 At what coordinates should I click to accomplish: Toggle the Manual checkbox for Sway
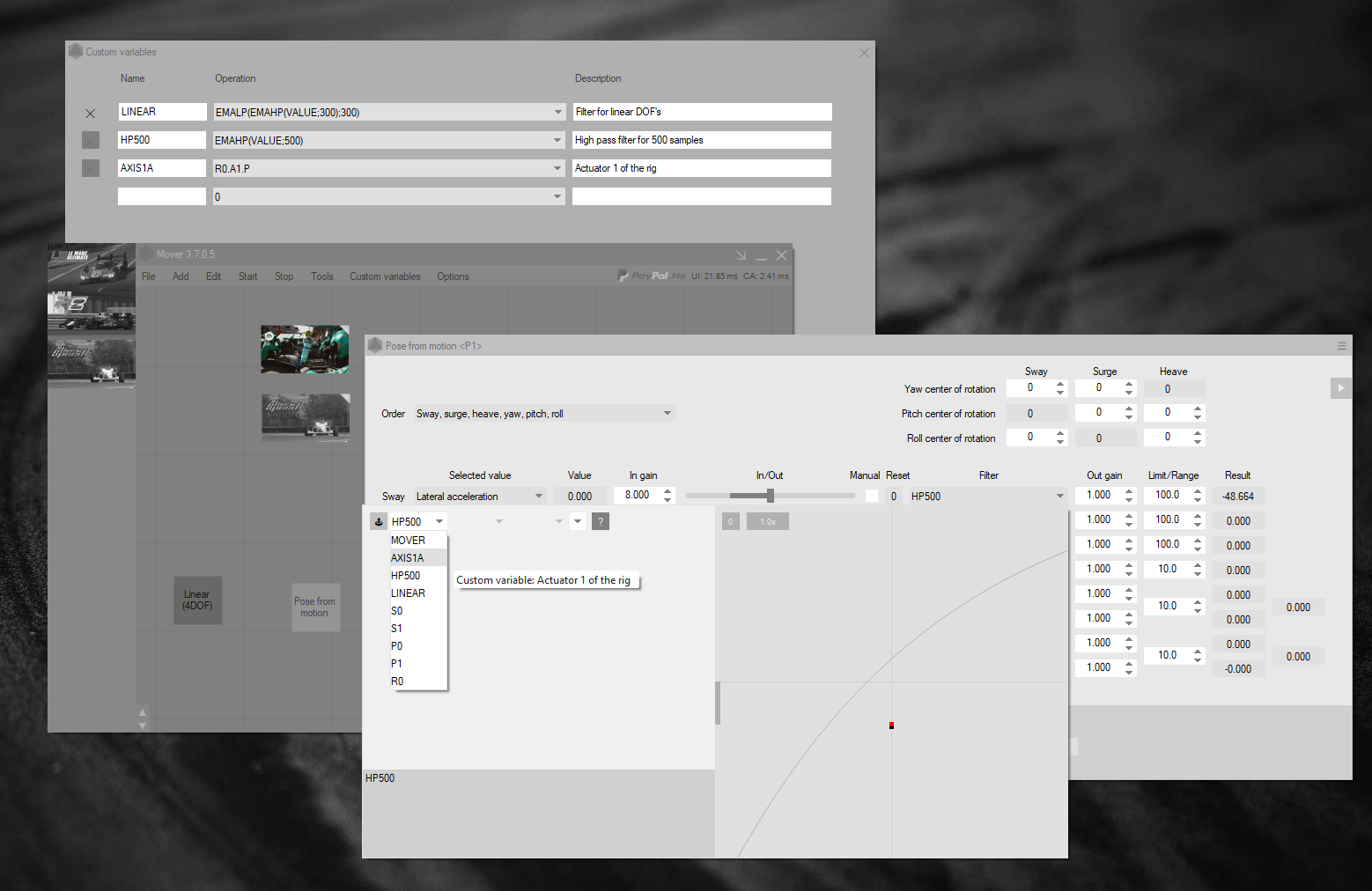872,497
